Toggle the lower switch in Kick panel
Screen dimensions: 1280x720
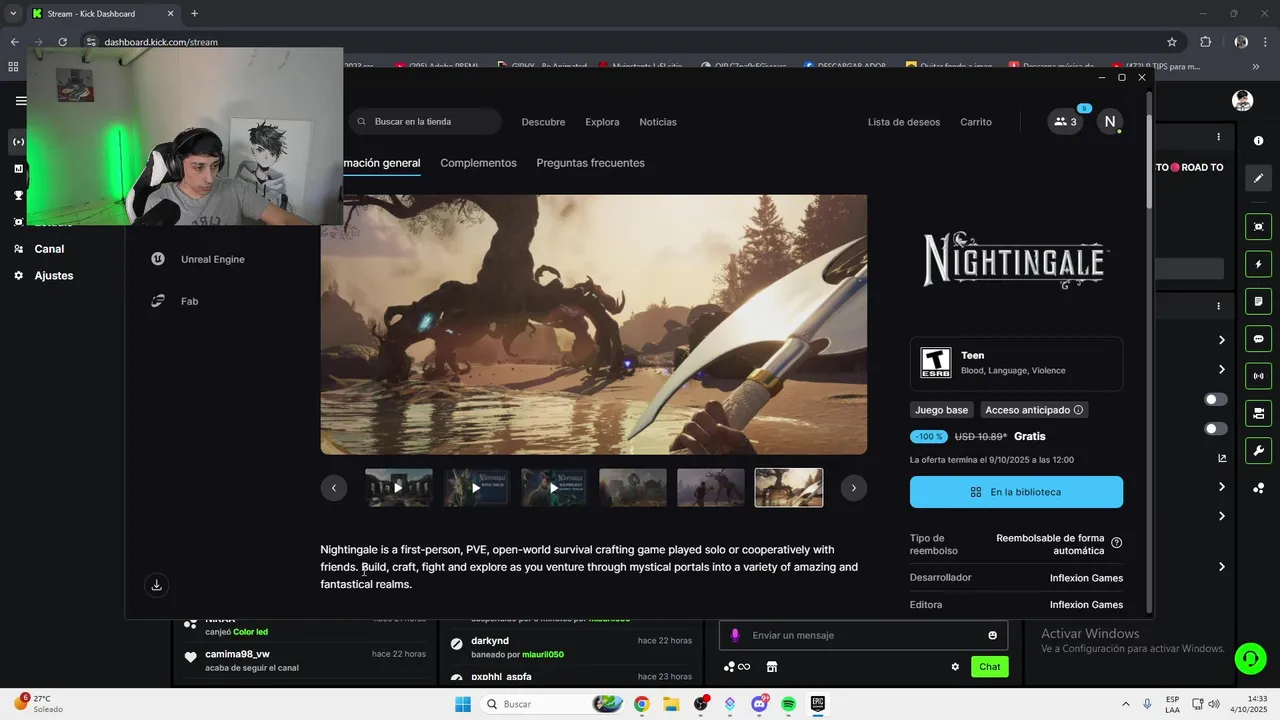1216,428
